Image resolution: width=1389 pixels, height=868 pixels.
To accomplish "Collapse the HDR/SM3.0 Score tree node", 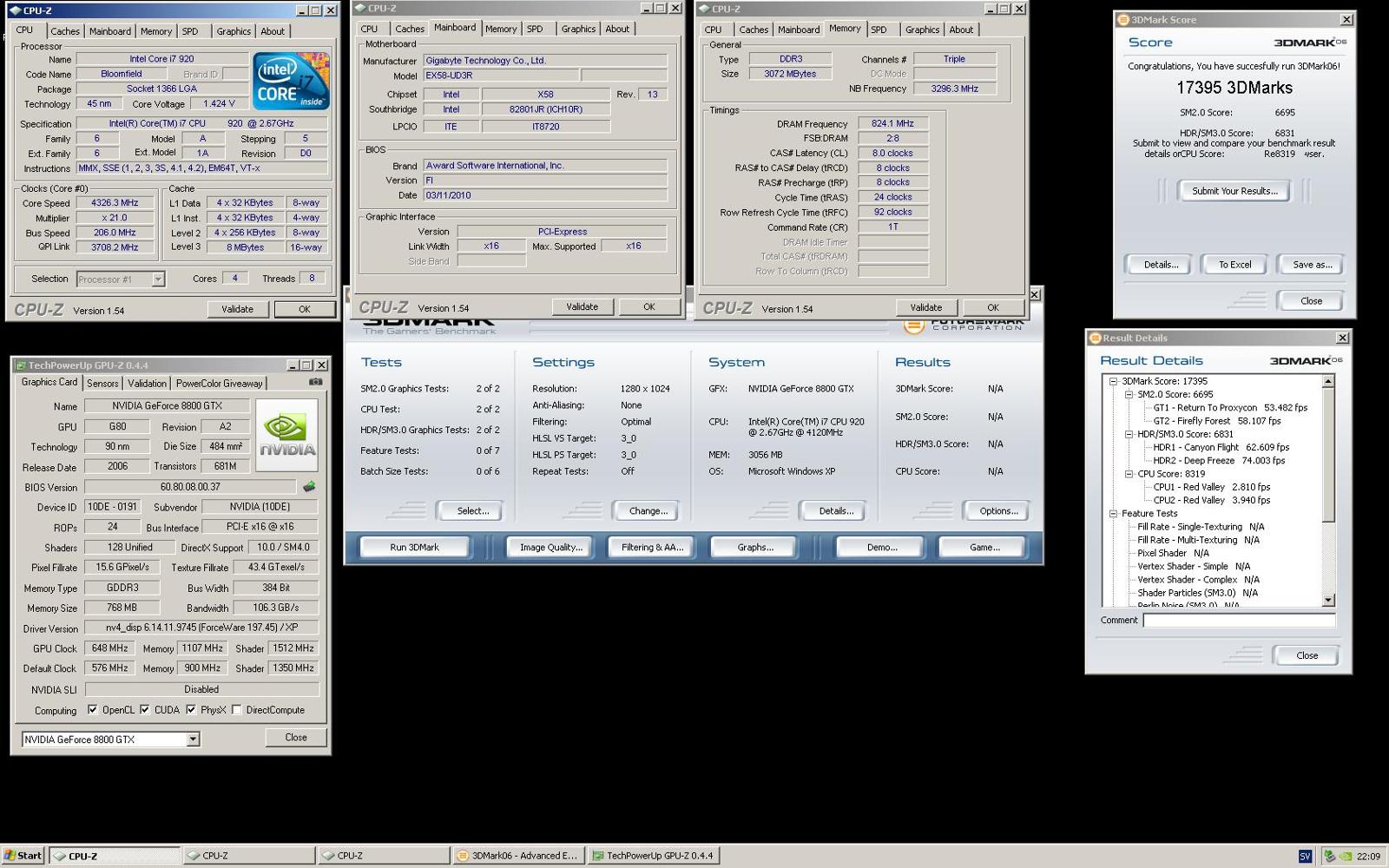I will pos(1129,434).
